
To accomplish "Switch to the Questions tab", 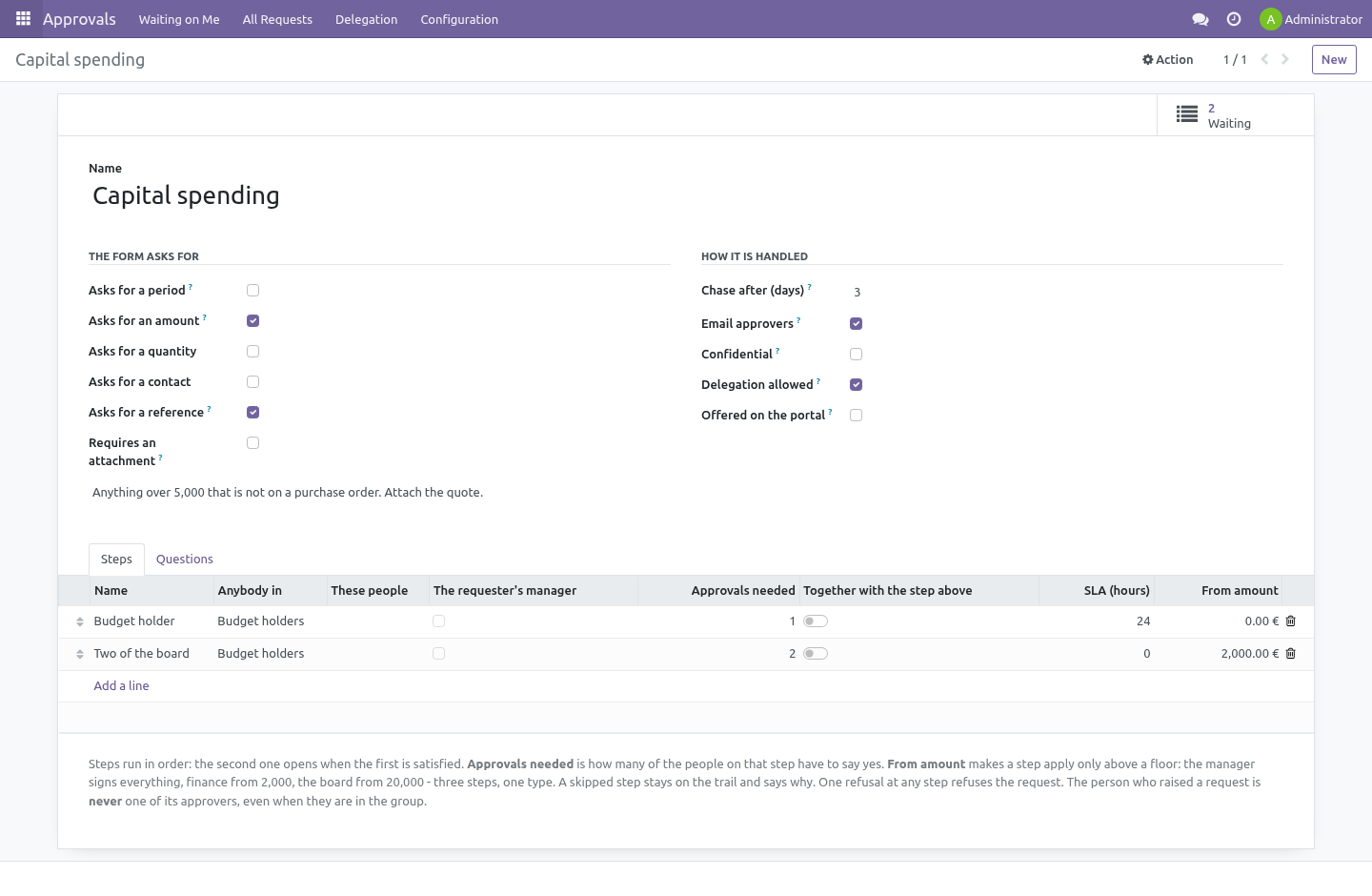I will point(185,560).
